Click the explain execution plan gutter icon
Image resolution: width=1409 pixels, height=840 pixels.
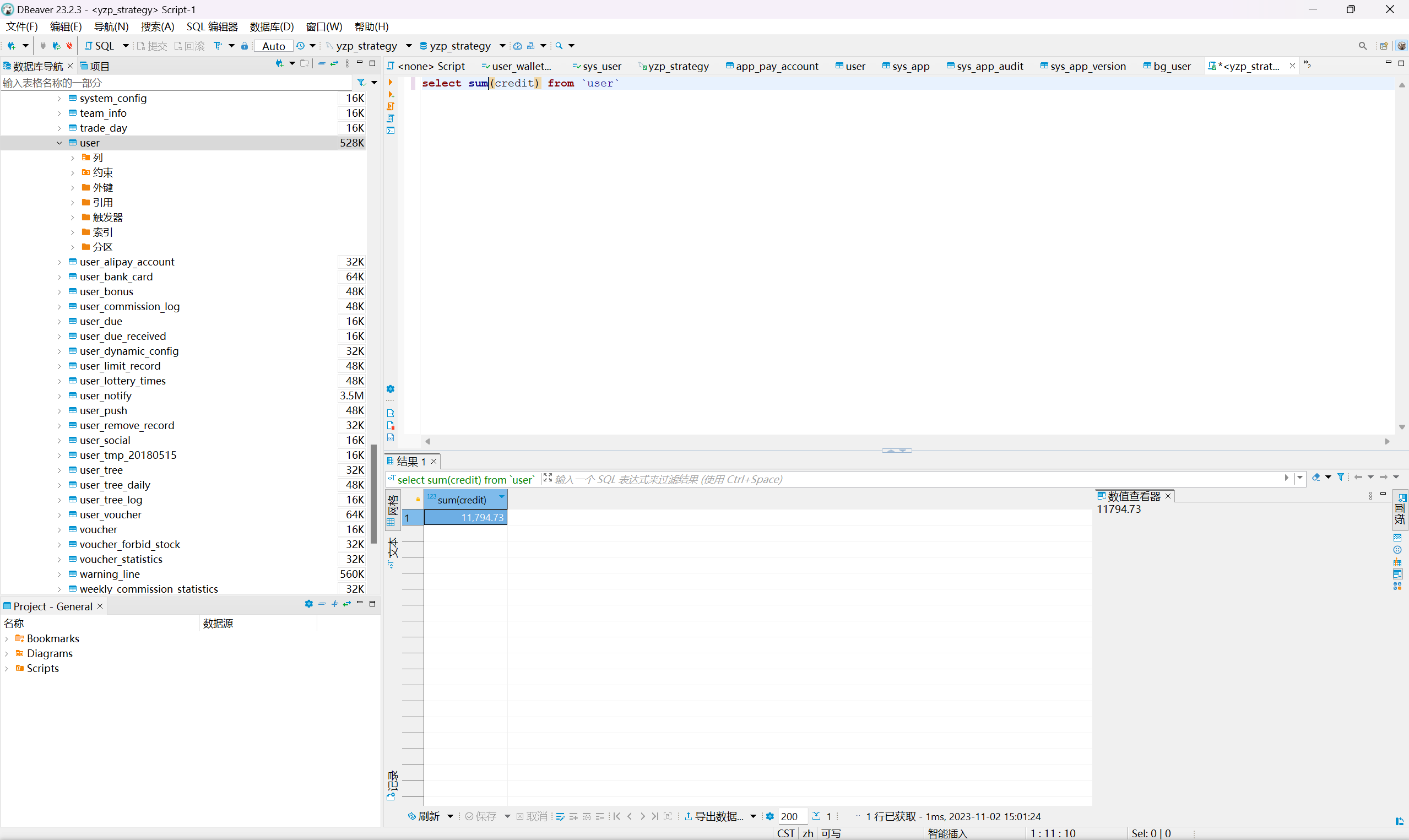(x=391, y=118)
